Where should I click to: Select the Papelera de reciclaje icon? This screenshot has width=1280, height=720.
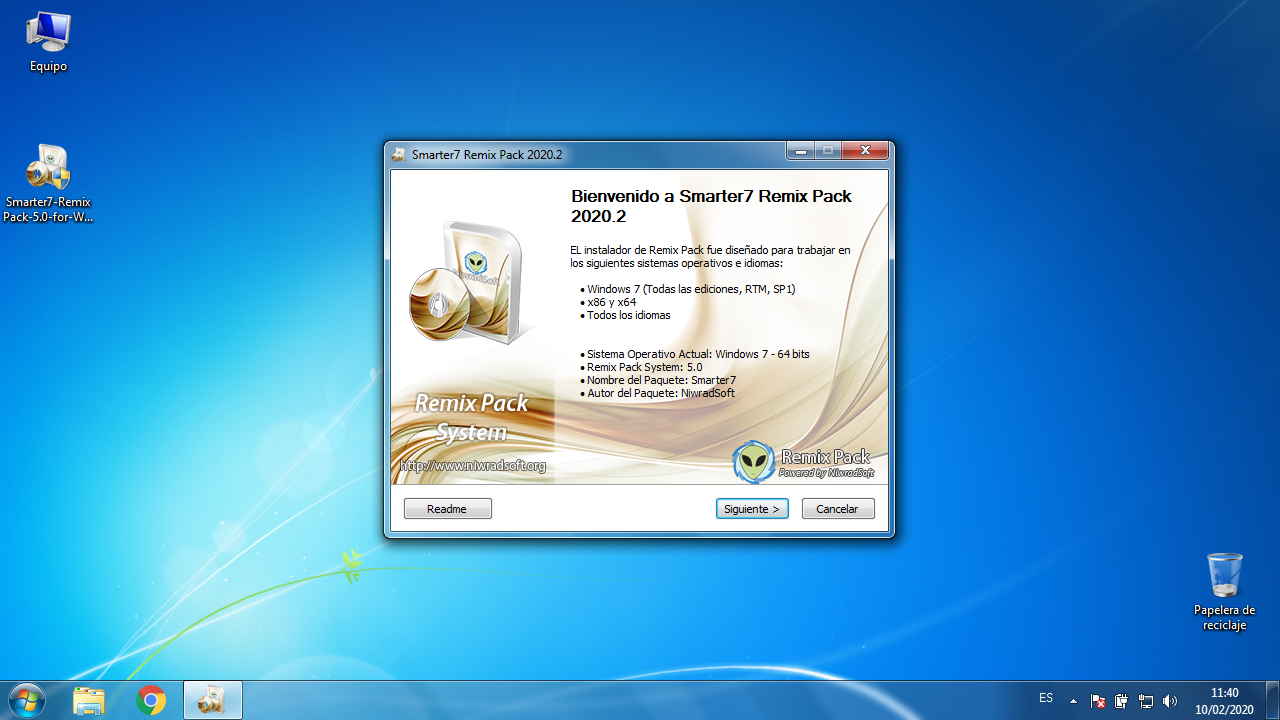coord(1224,591)
